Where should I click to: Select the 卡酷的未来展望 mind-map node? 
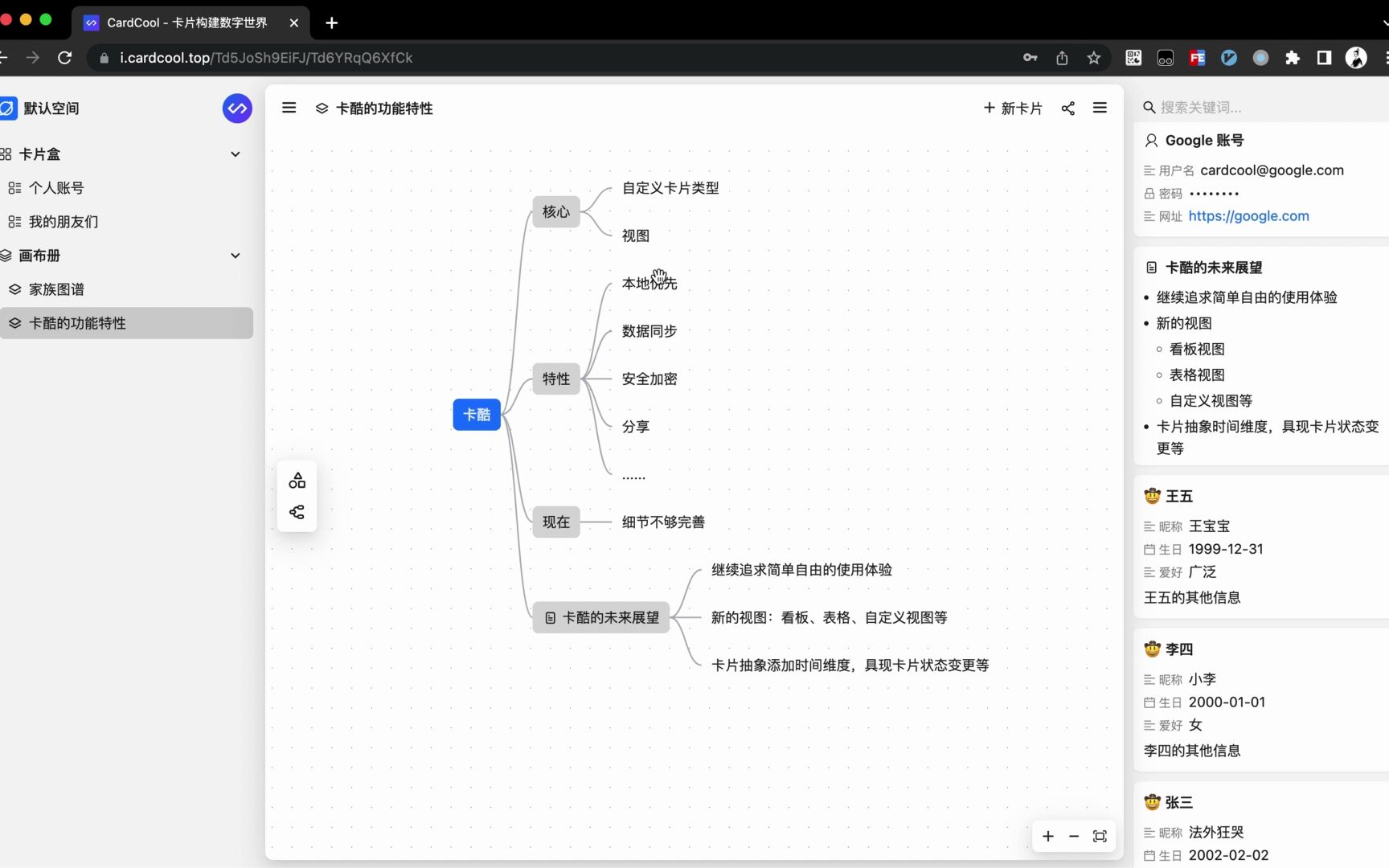click(601, 617)
